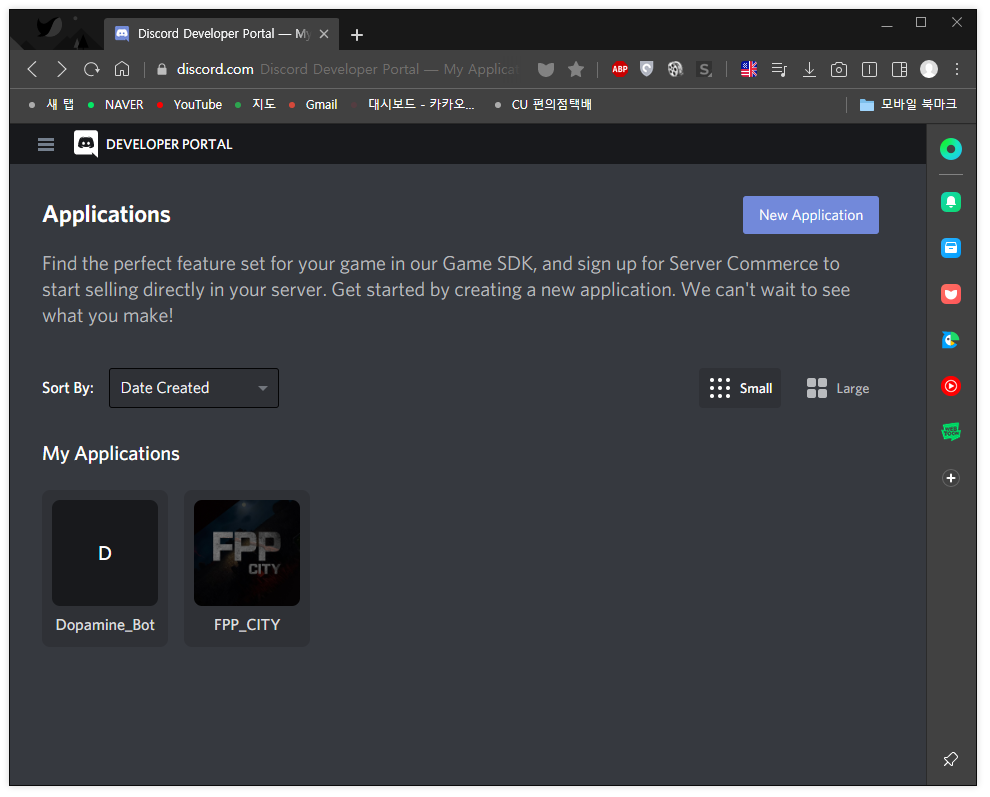This screenshot has width=990, height=797.
Task: Click the FPP_CITY name label
Action: click(247, 625)
